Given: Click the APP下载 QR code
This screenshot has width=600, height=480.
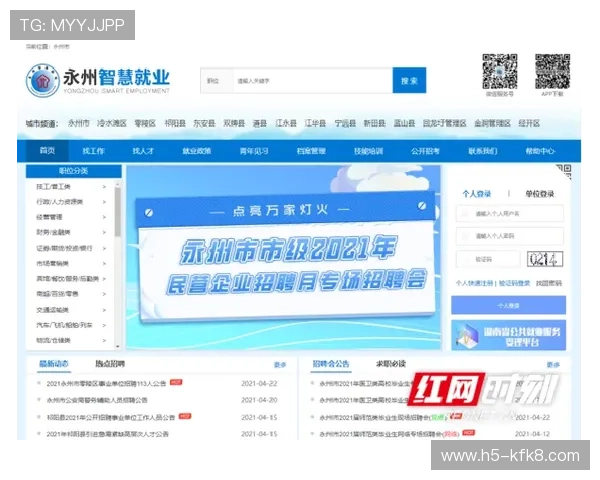Looking at the screenshot, I should [x=552, y=72].
